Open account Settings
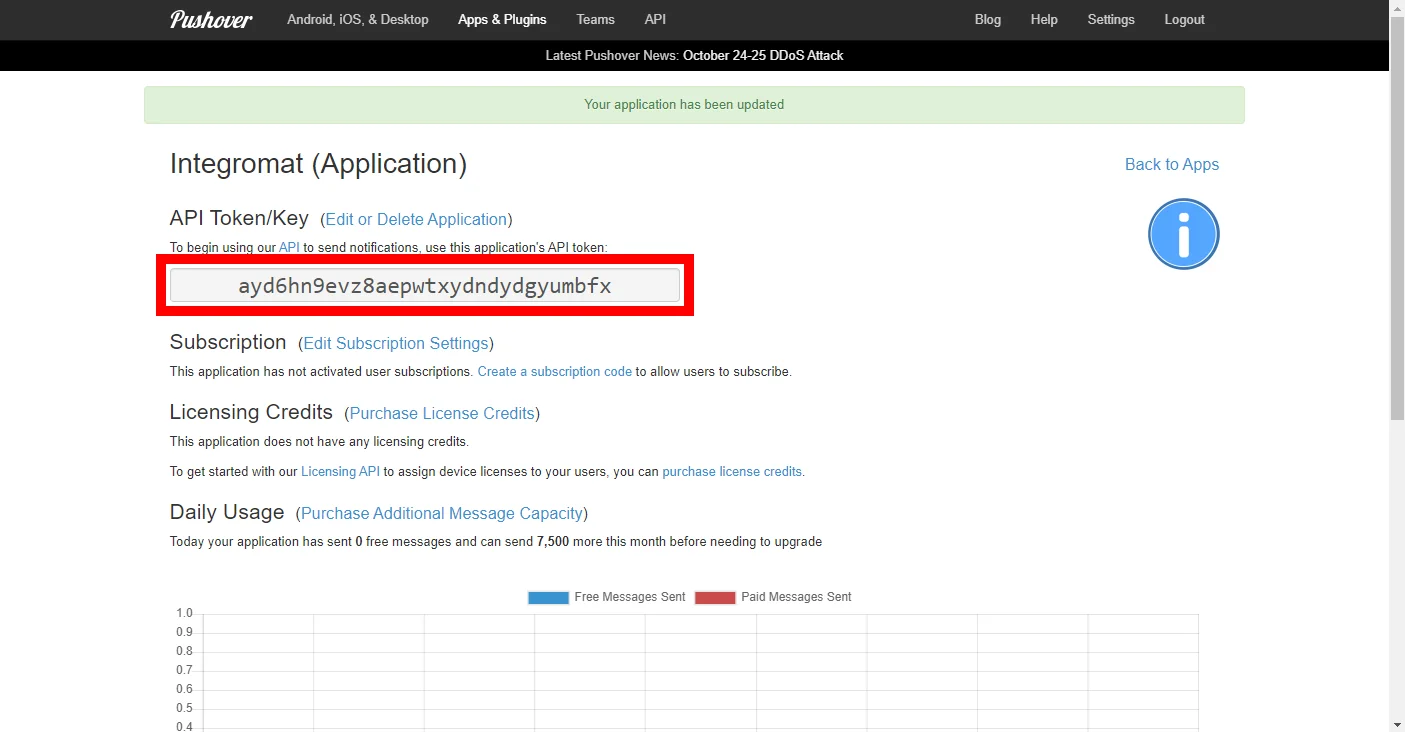 coord(1111,19)
